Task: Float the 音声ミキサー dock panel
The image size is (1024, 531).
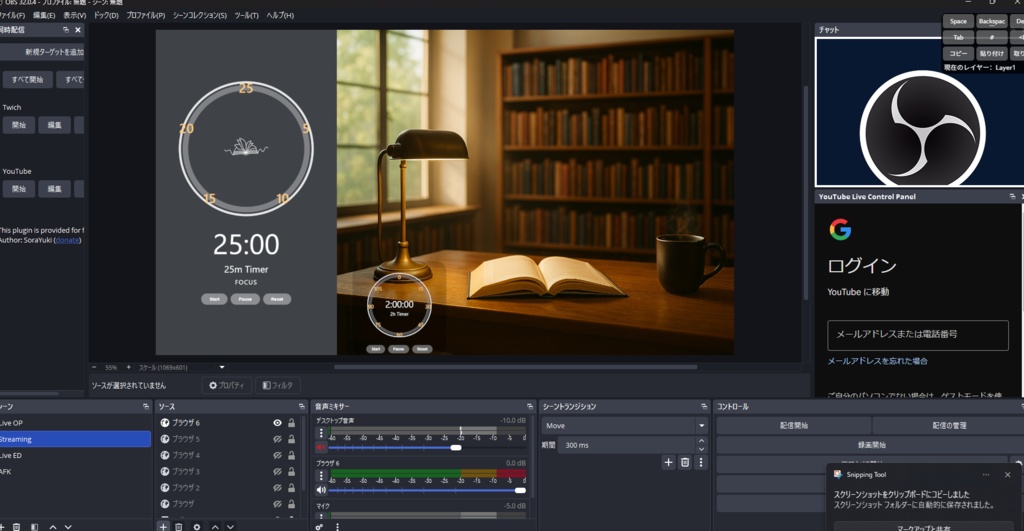Action: [530, 406]
